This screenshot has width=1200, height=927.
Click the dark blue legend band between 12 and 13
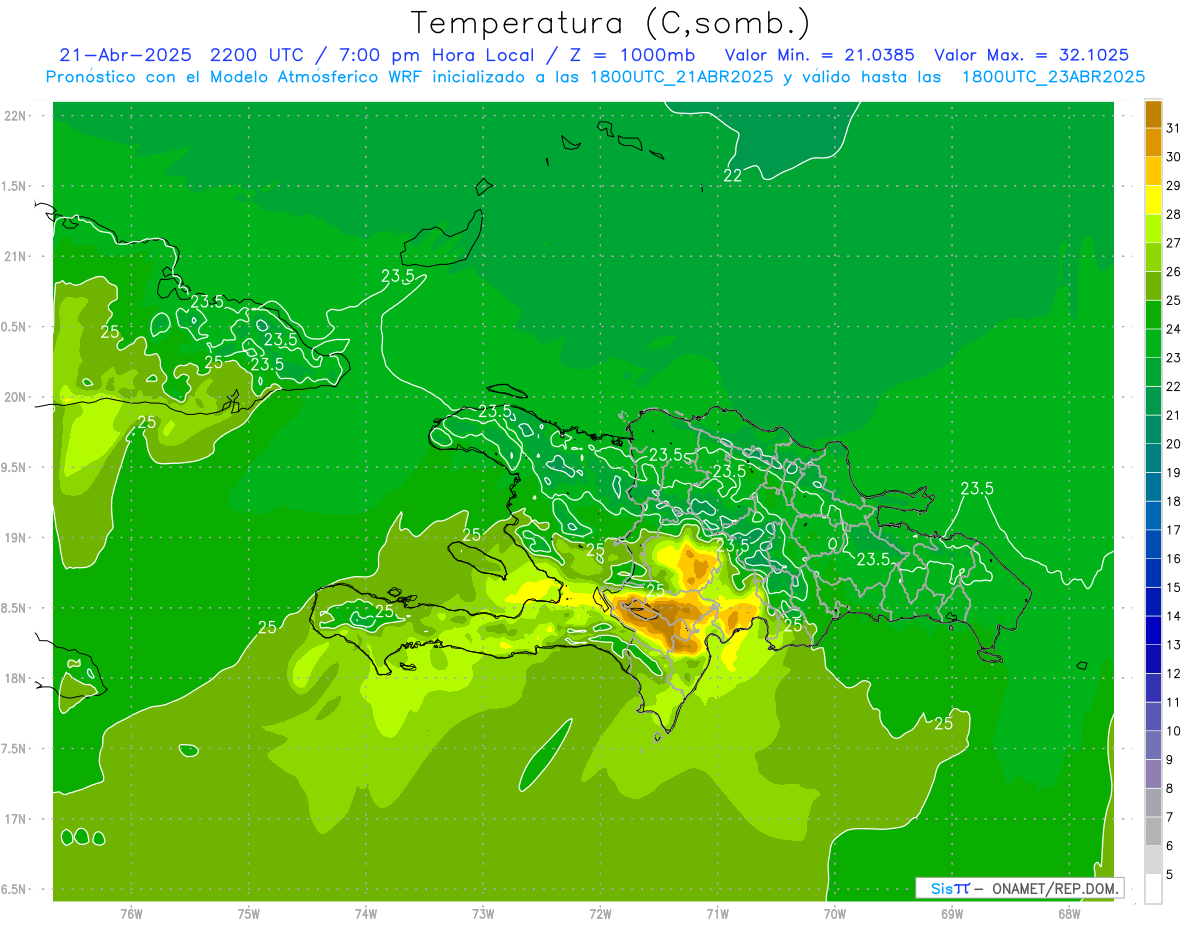[1153, 659]
